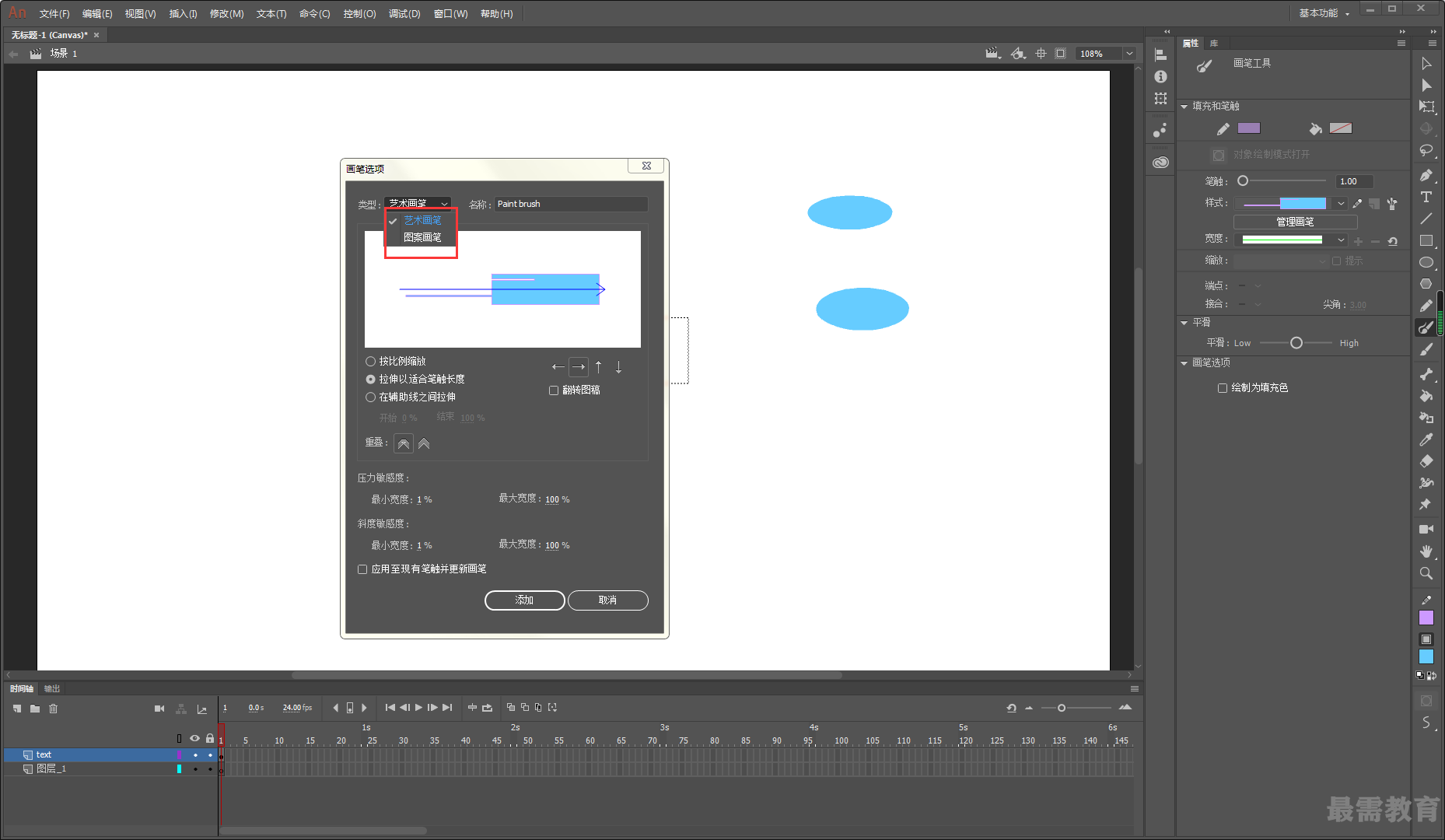Select the Selection arrow tool
1445x840 pixels.
1426,64
